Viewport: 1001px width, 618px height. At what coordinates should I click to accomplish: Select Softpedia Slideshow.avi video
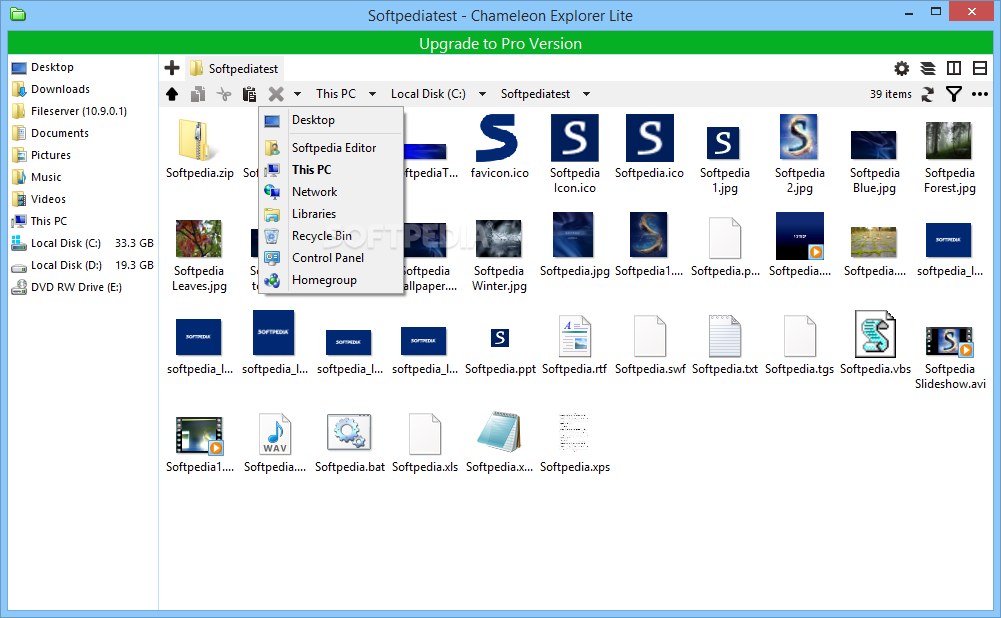tap(950, 358)
